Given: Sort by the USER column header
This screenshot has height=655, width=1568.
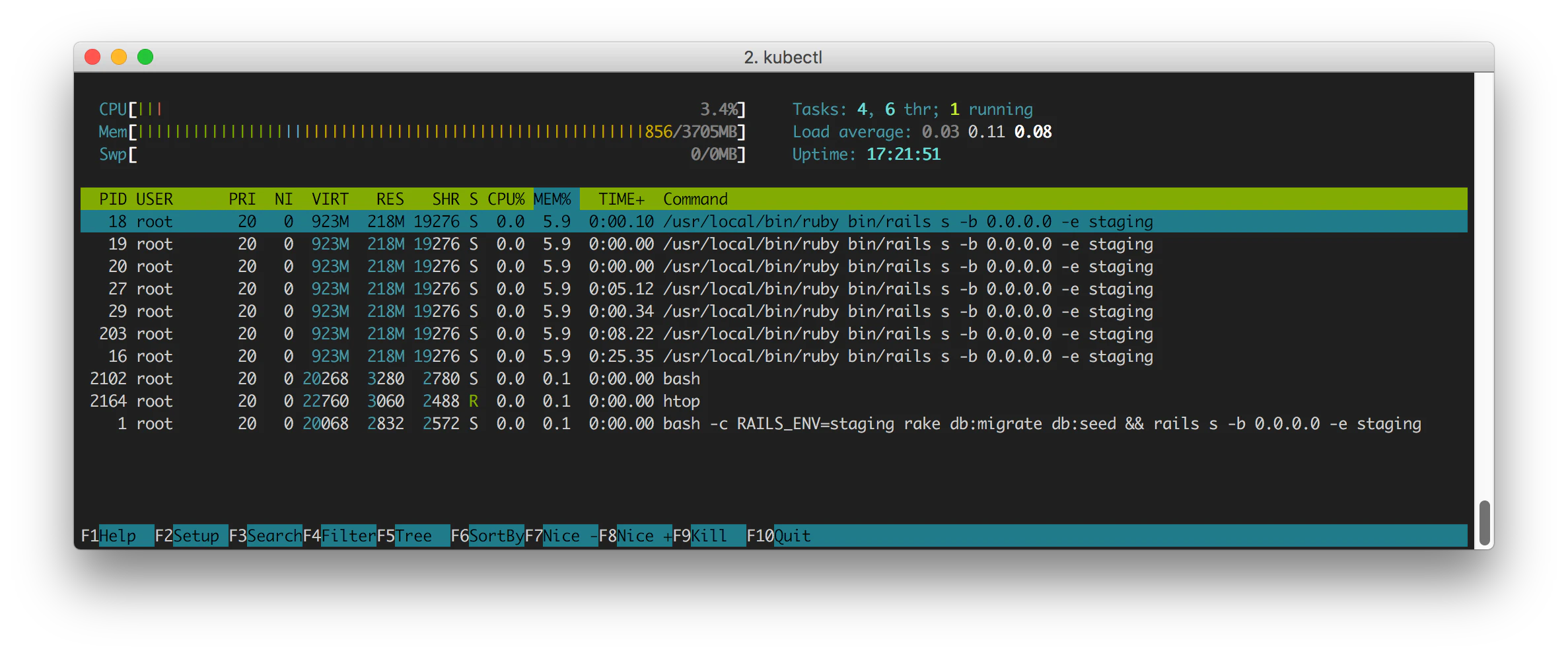Looking at the screenshot, I should [155, 199].
